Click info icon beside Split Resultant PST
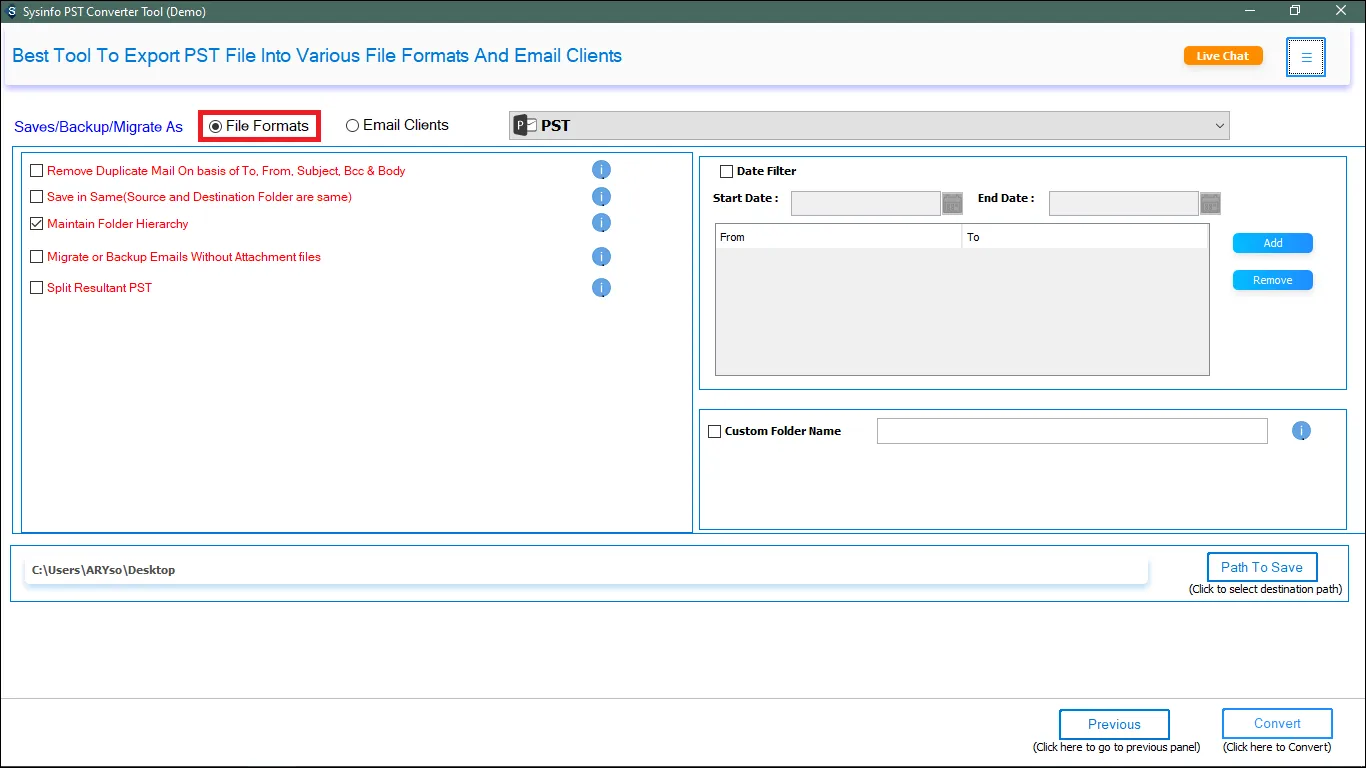 (x=601, y=288)
